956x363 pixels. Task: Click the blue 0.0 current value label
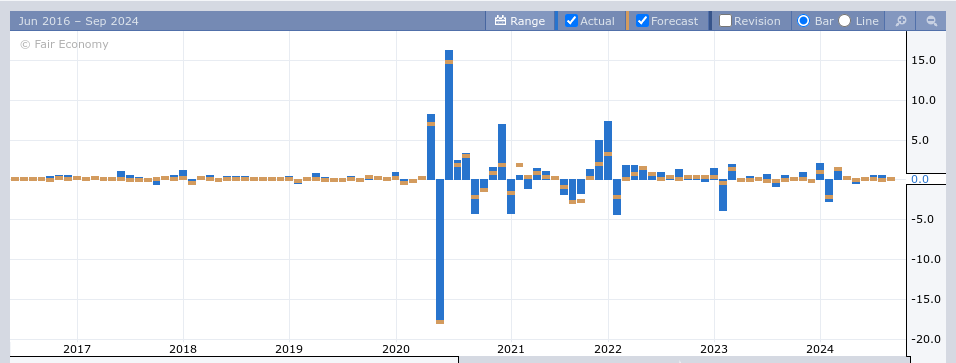coord(919,179)
